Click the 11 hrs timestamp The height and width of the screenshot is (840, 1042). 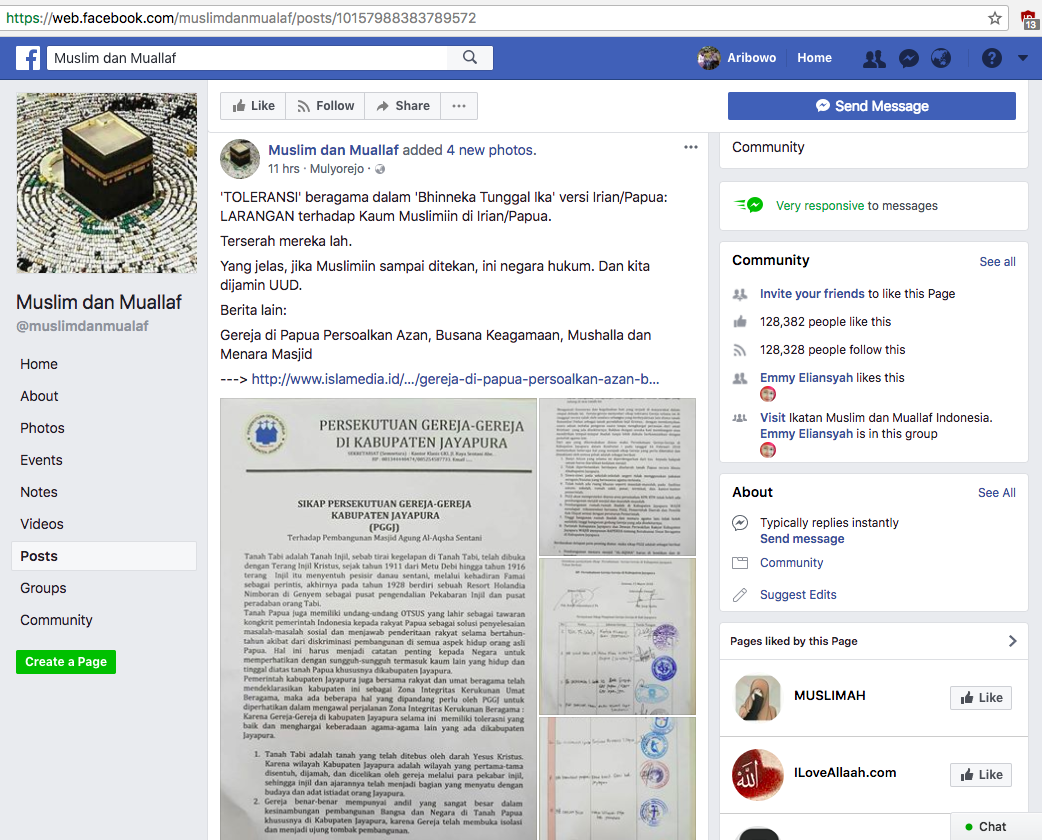coord(284,169)
